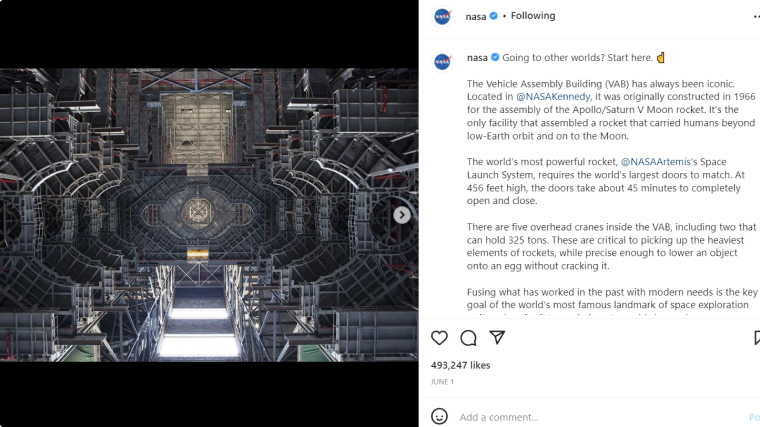Like the post with the heart icon
The width and height of the screenshot is (760, 427).
(439, 338)
